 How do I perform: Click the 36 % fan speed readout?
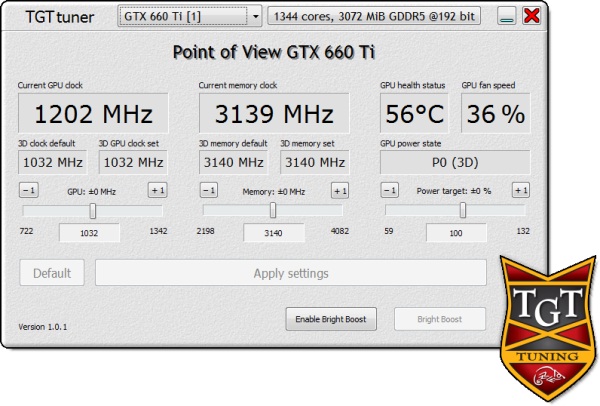496,113
